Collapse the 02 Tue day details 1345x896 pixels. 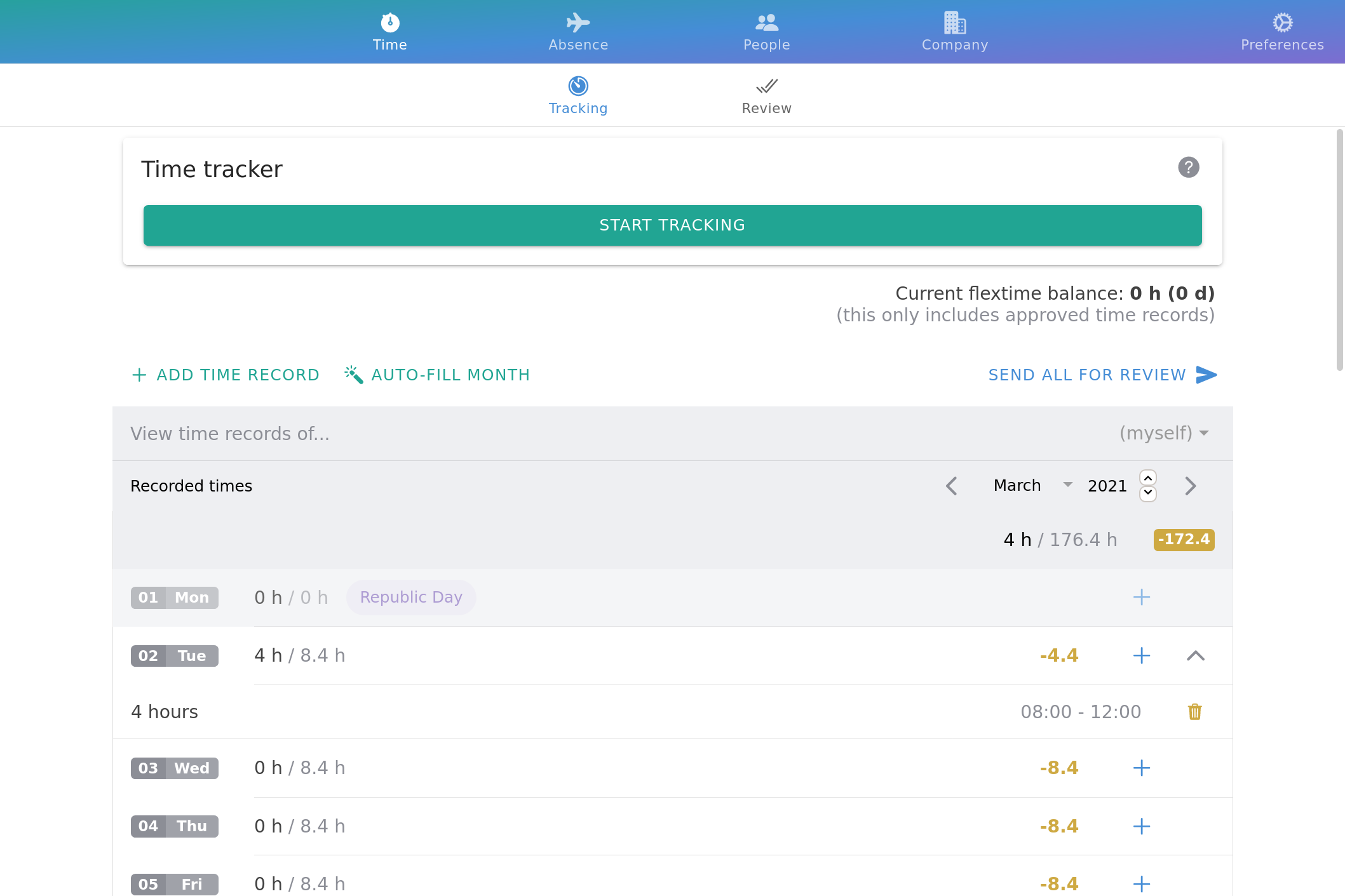(1195, 655)
